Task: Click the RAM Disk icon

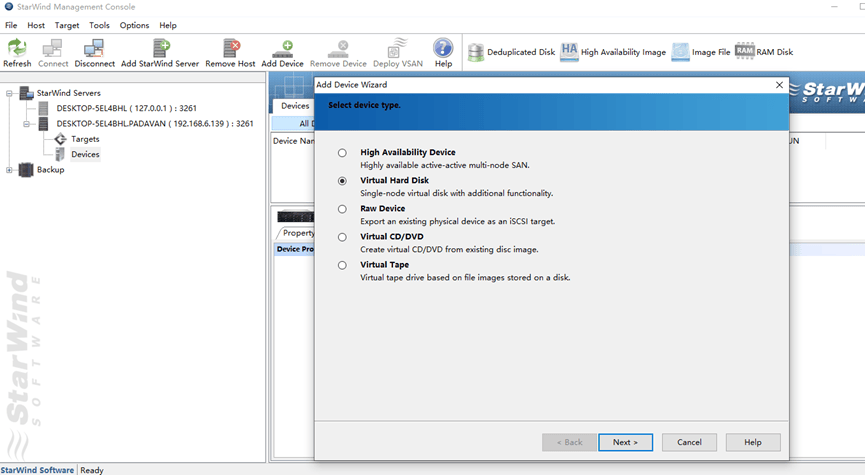Action: 744,51
